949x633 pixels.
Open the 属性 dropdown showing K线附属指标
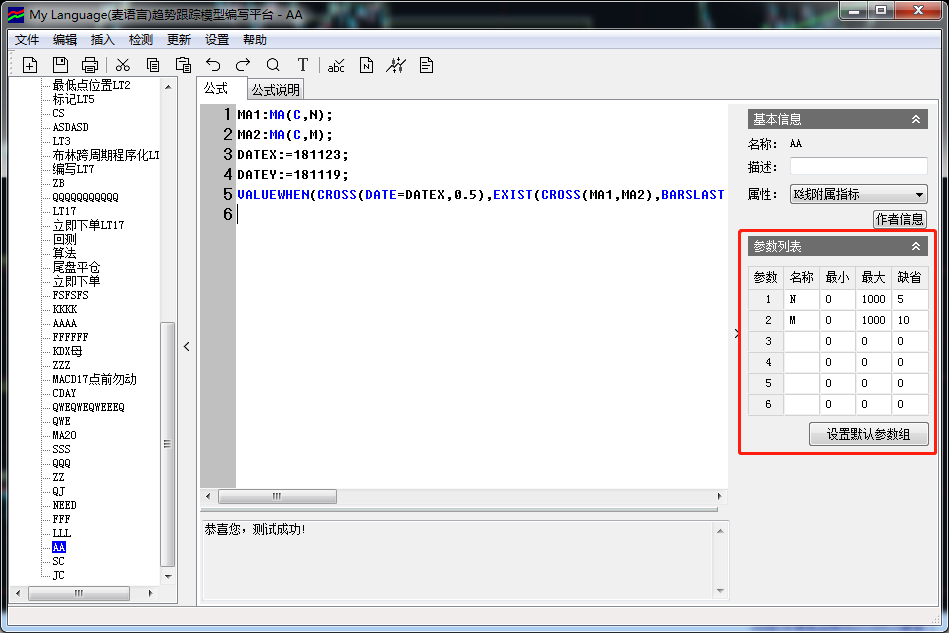tap(858, 194)
